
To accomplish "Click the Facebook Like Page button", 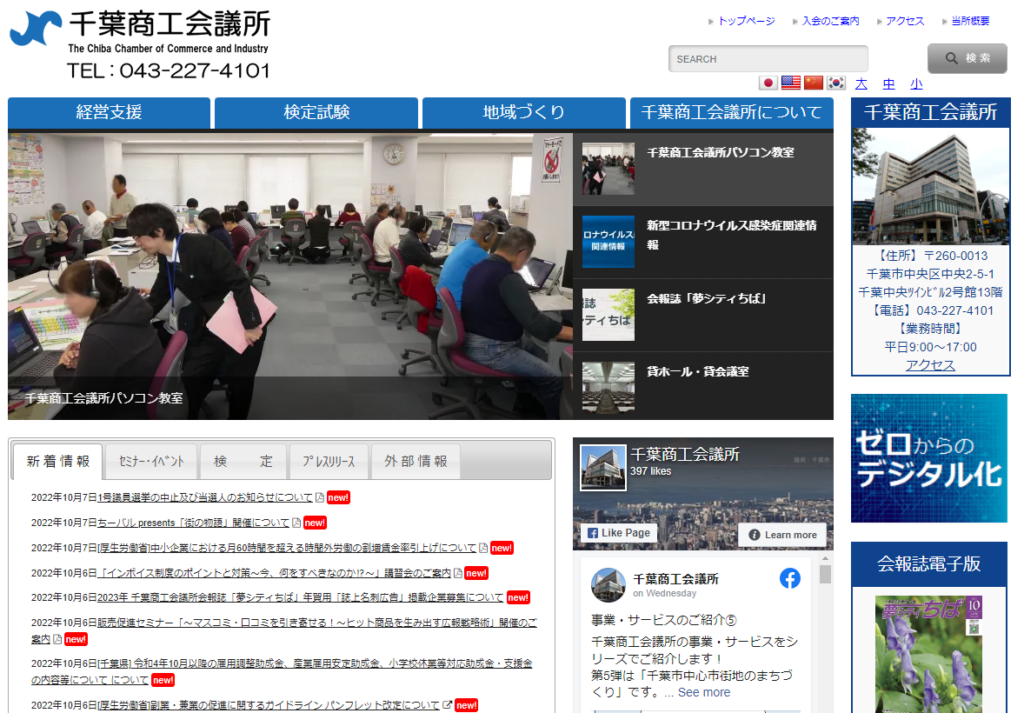I will point(618,534).
